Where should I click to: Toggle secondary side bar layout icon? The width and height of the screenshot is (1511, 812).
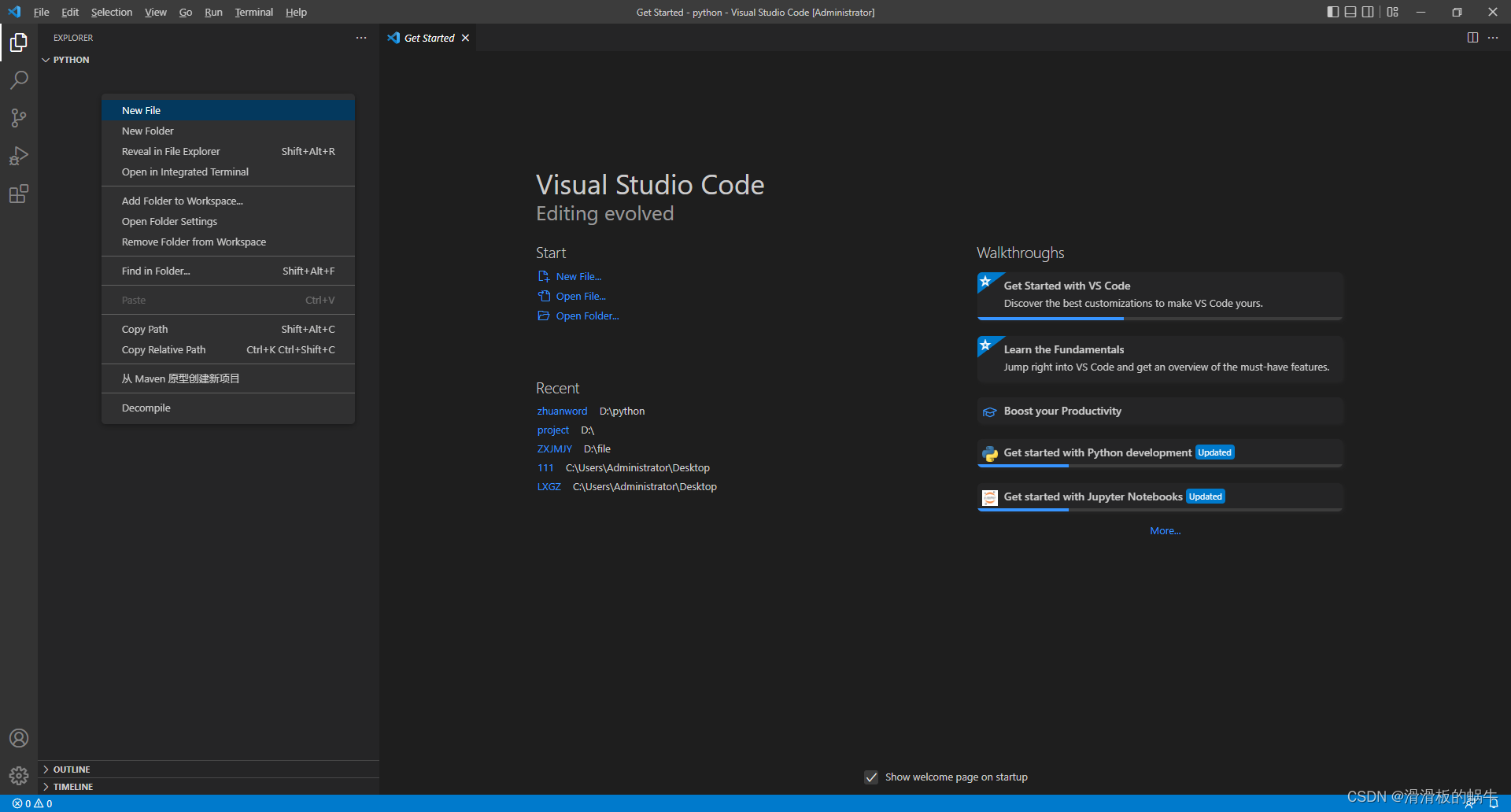pyautogui.click(x=1369, y=12)
